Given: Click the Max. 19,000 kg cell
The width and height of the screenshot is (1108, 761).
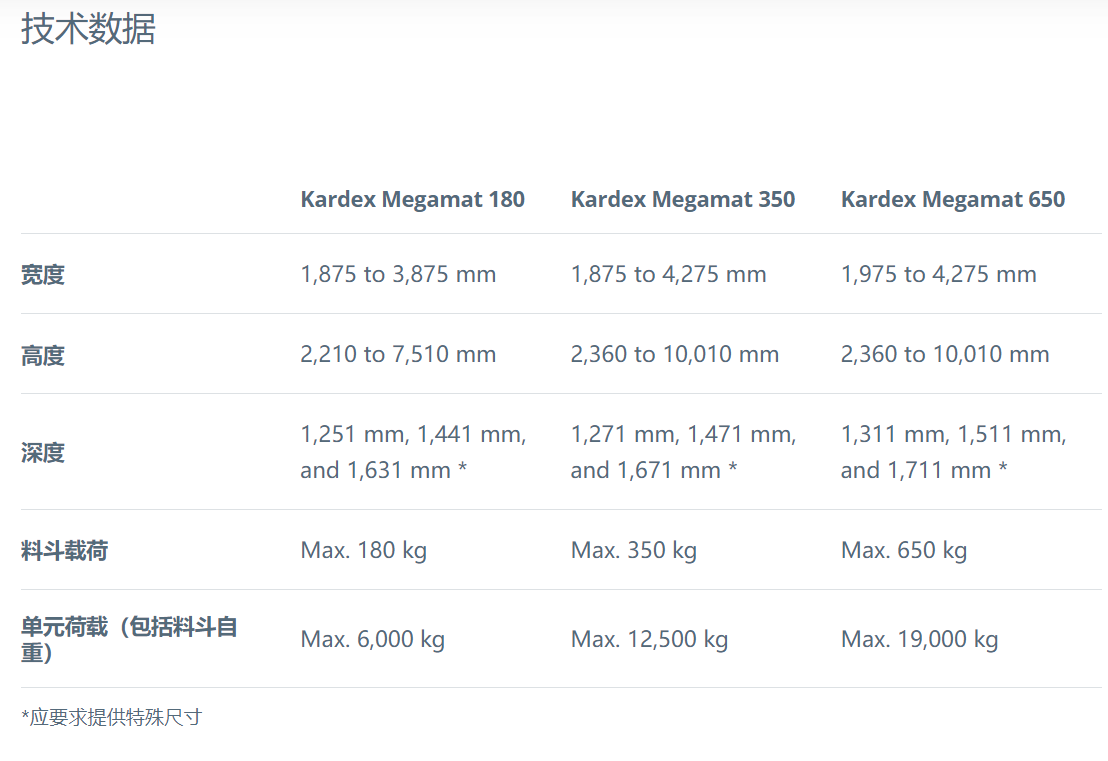Looking at the screenshot, I should [x=919, y=639].
